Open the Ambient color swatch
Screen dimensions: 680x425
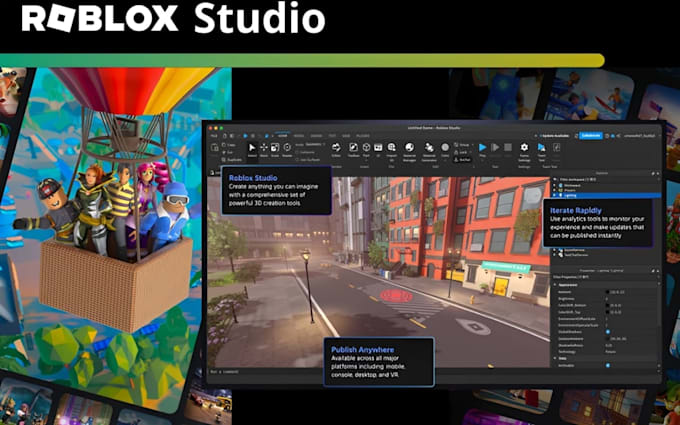coord(608,292)
